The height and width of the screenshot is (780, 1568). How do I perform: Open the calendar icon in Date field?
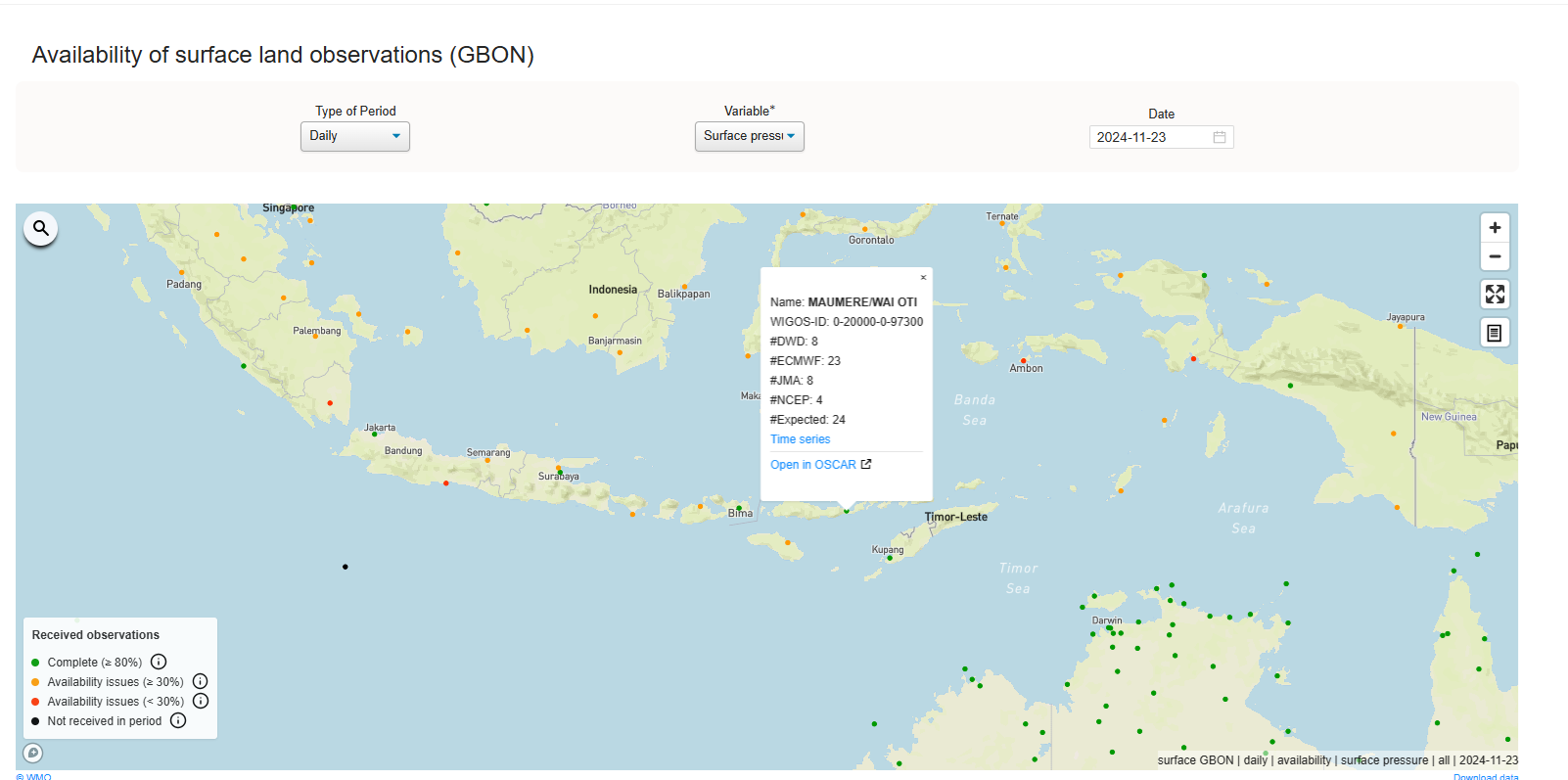[x=1220, y=137]
